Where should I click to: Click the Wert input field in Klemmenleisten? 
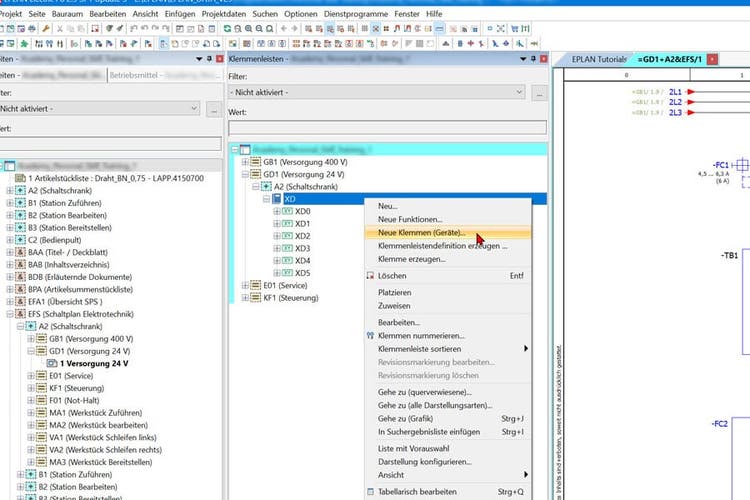(387, 127)
